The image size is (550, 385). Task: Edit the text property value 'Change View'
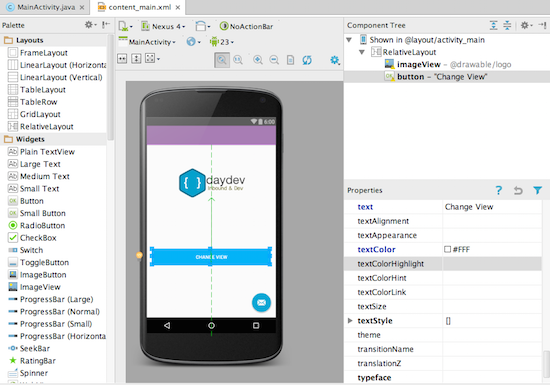click(492, 207)
